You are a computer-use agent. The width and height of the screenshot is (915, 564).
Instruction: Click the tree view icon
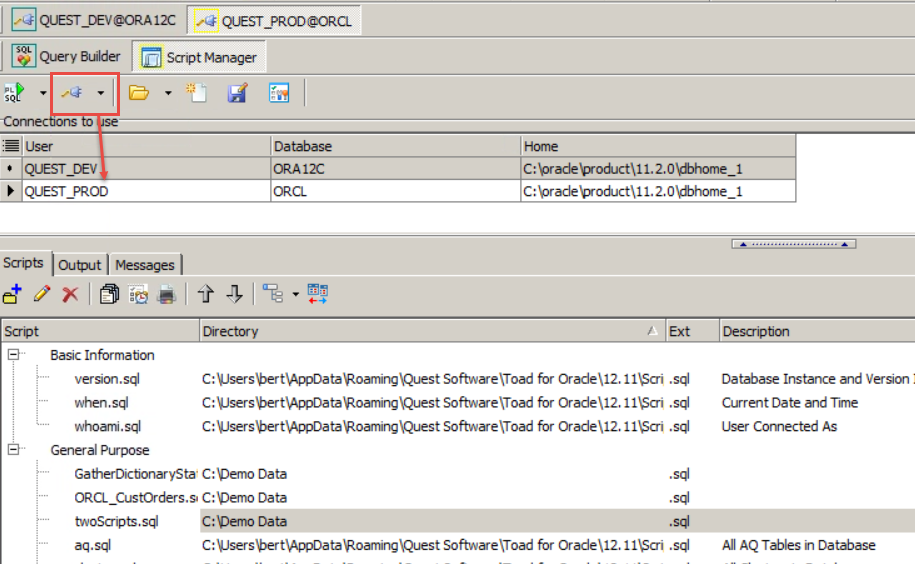coord(273,294)
